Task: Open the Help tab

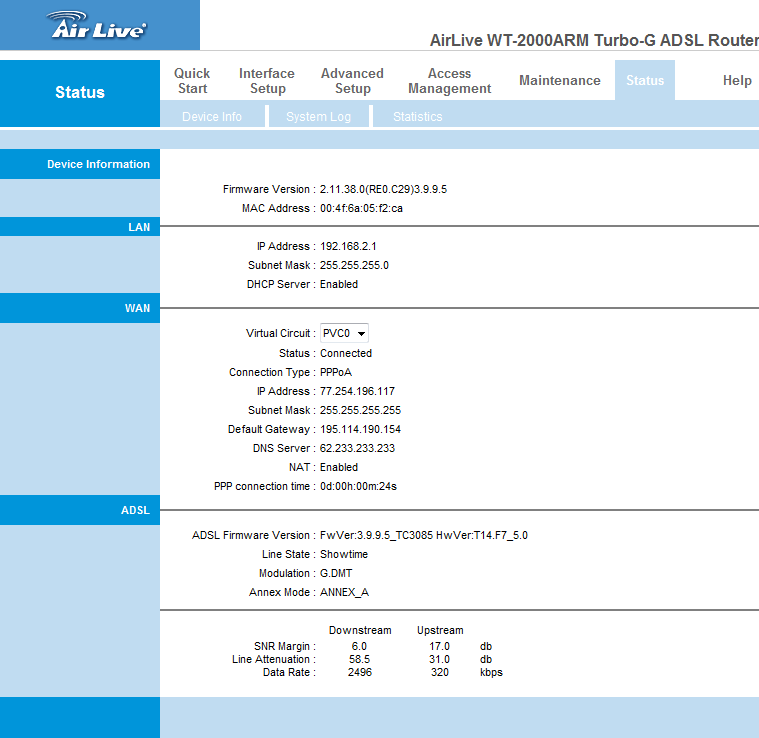Action: (x=737, y=80)
